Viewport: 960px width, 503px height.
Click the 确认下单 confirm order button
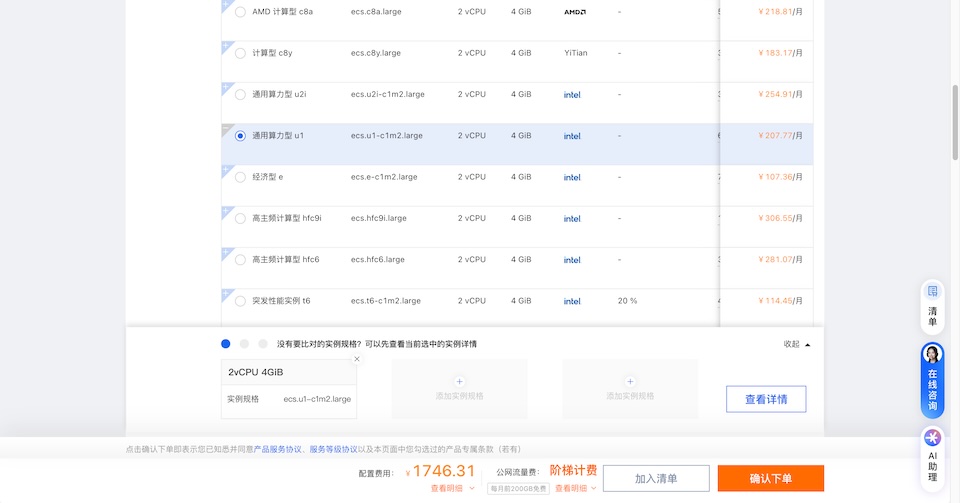770,478
